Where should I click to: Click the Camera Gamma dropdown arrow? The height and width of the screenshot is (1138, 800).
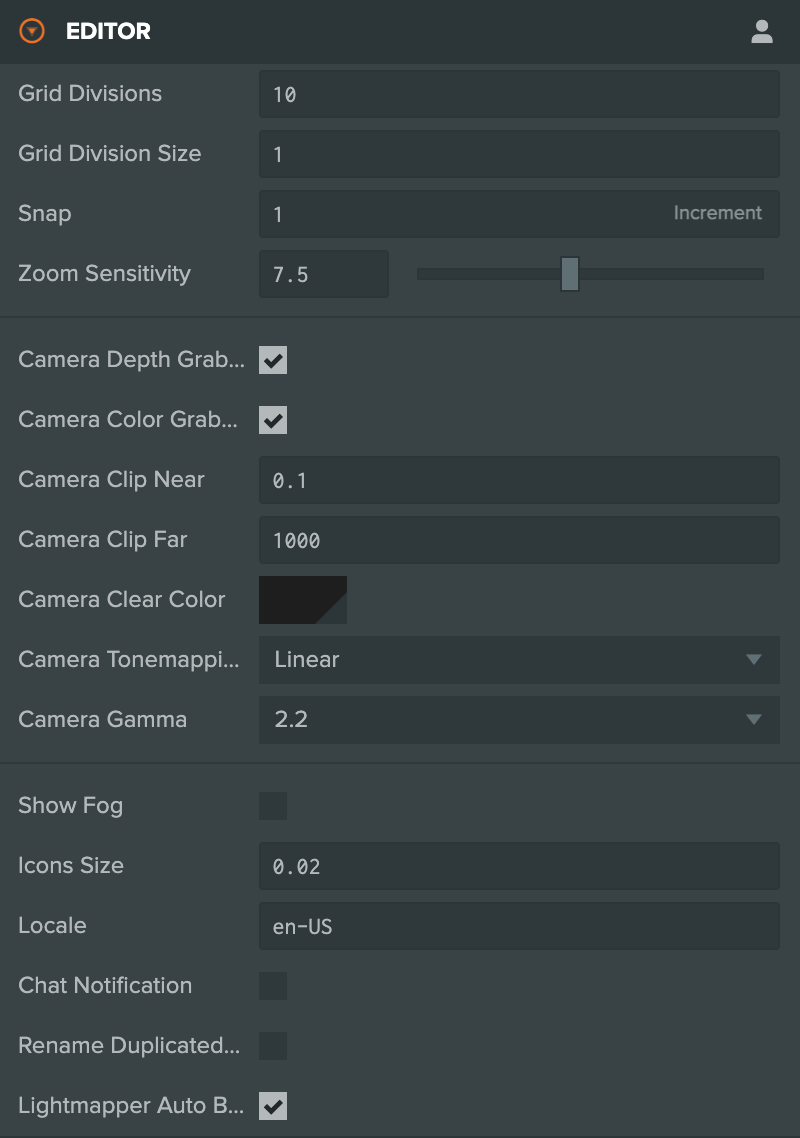click(x=754, y=720)
